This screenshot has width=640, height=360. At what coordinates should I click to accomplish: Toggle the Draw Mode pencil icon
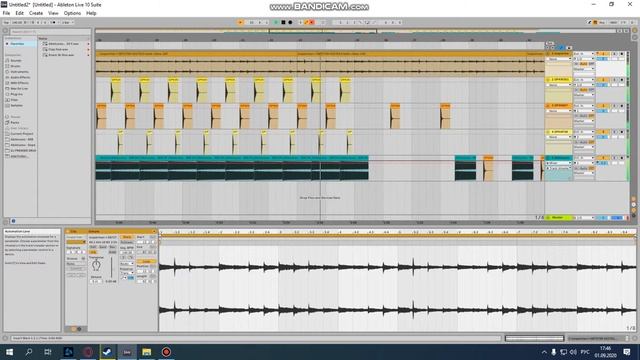[x=590, y=22]
